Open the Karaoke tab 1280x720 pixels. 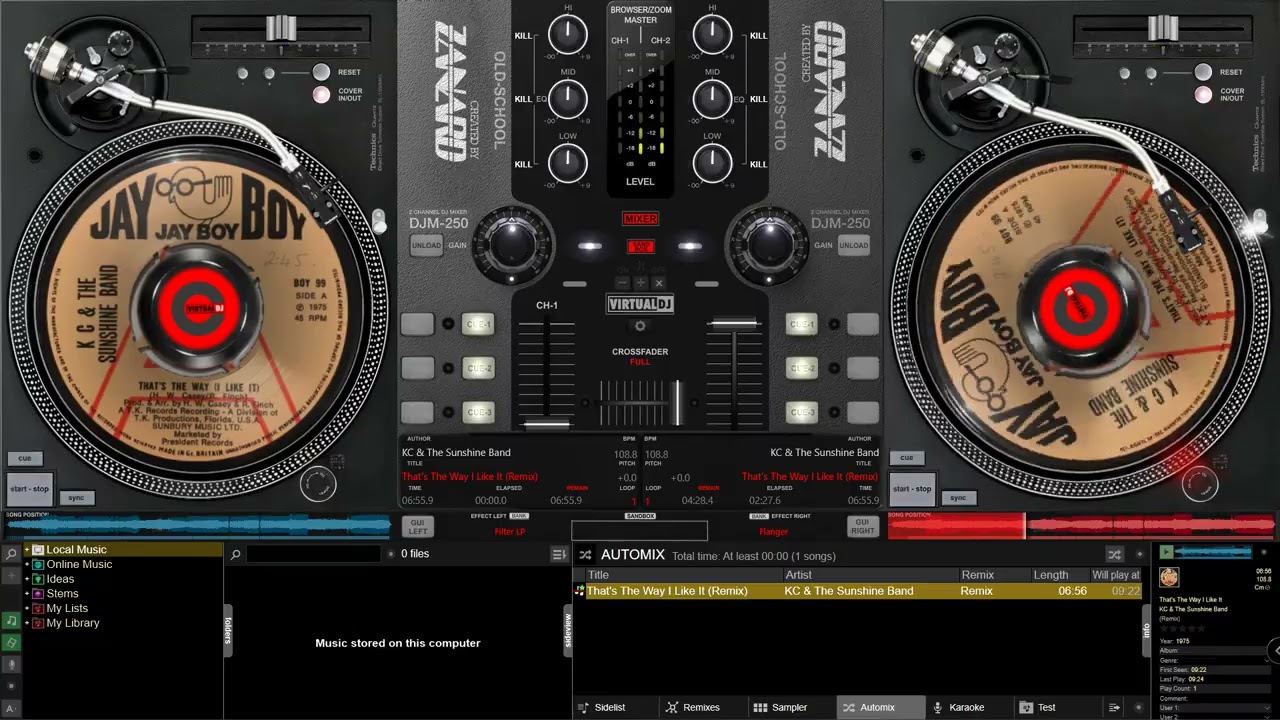pyautogui.click(x=969, y=708)
